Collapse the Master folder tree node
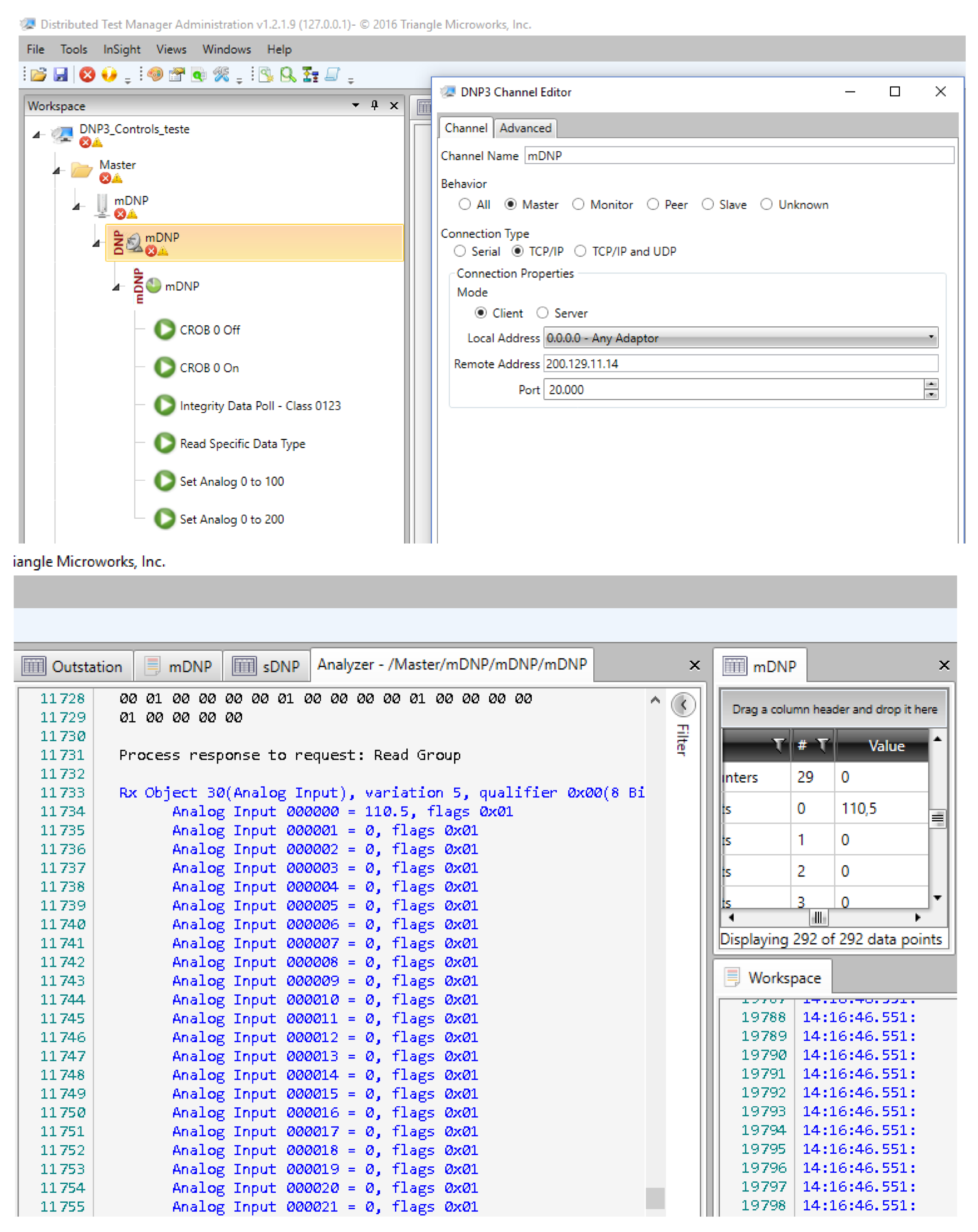 pyautogui.click(x=56, y=171)
